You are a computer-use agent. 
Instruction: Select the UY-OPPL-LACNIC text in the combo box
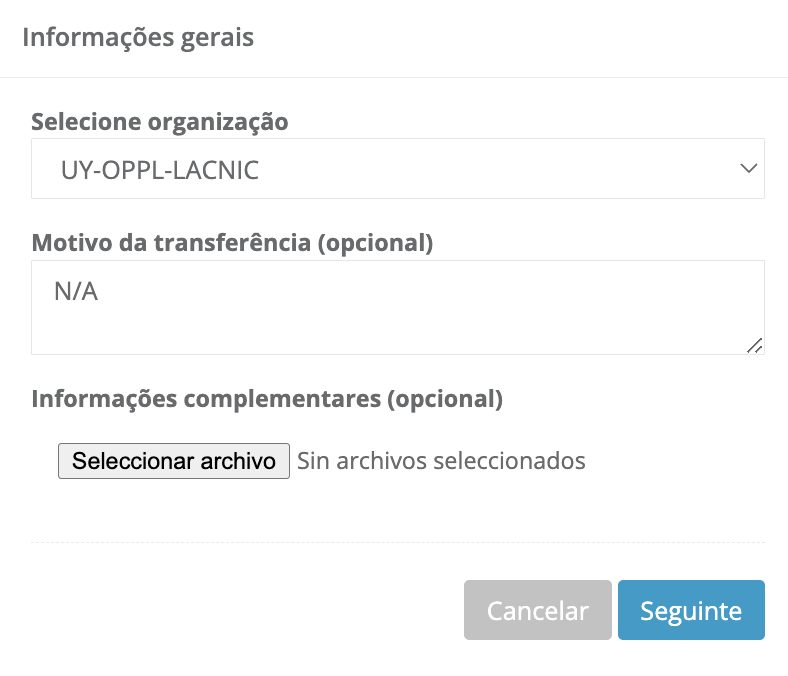click(x=160, y=170)
